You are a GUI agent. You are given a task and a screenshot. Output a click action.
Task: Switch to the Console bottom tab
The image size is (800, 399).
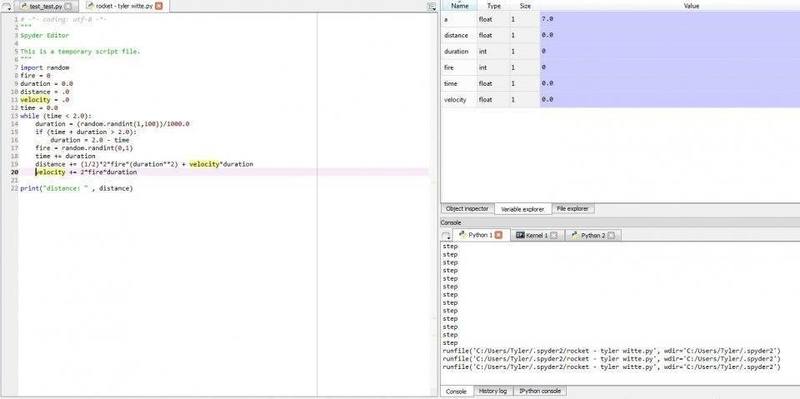pos(456,391)
